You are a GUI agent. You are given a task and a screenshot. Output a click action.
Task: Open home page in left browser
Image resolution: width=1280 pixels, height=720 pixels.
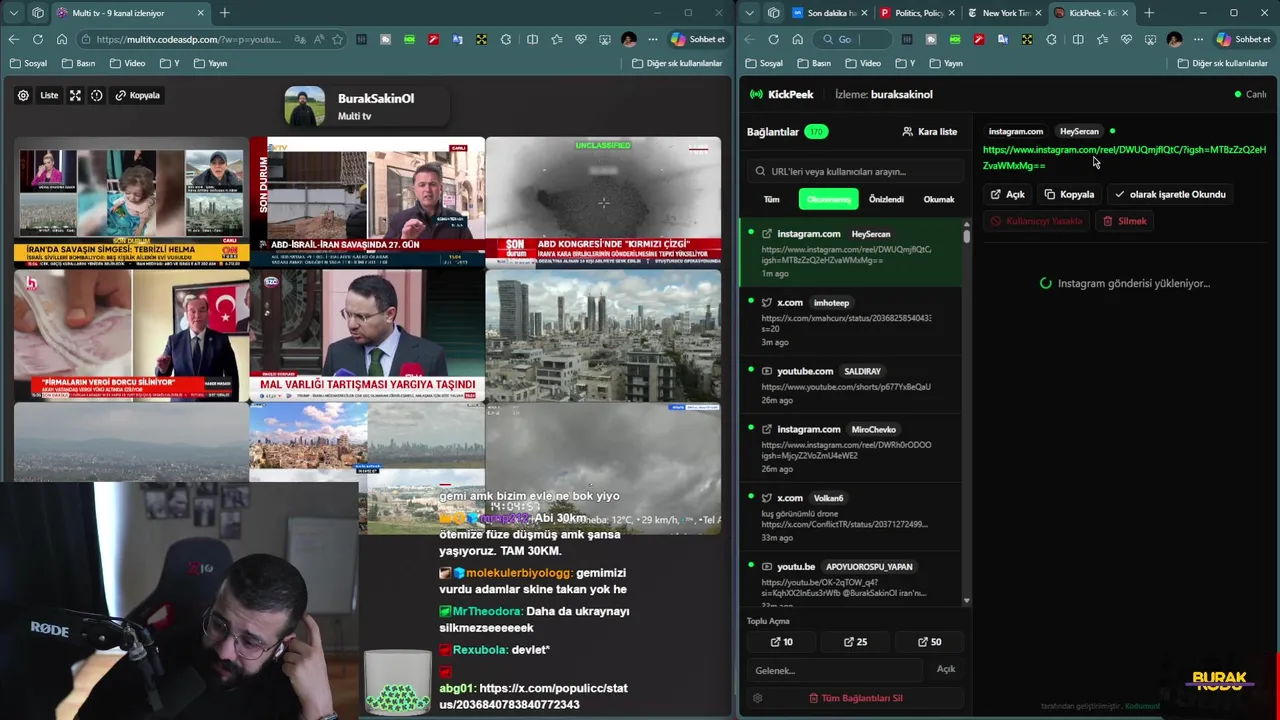62,39
